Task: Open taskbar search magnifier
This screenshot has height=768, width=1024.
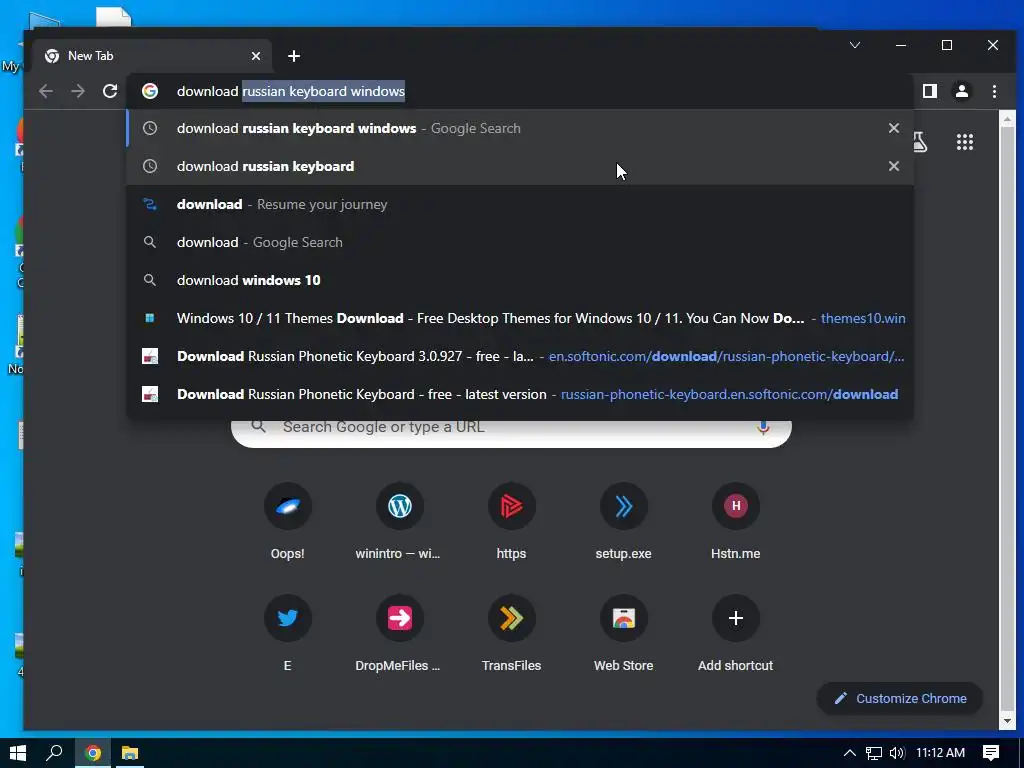Action: (x=54, y=753)
